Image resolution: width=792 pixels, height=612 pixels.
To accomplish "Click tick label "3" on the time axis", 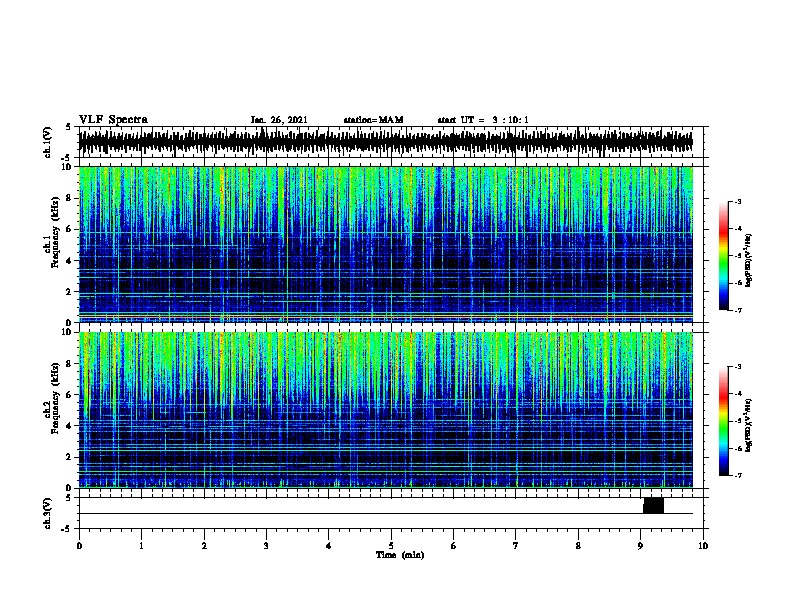I will pos(266,546).
